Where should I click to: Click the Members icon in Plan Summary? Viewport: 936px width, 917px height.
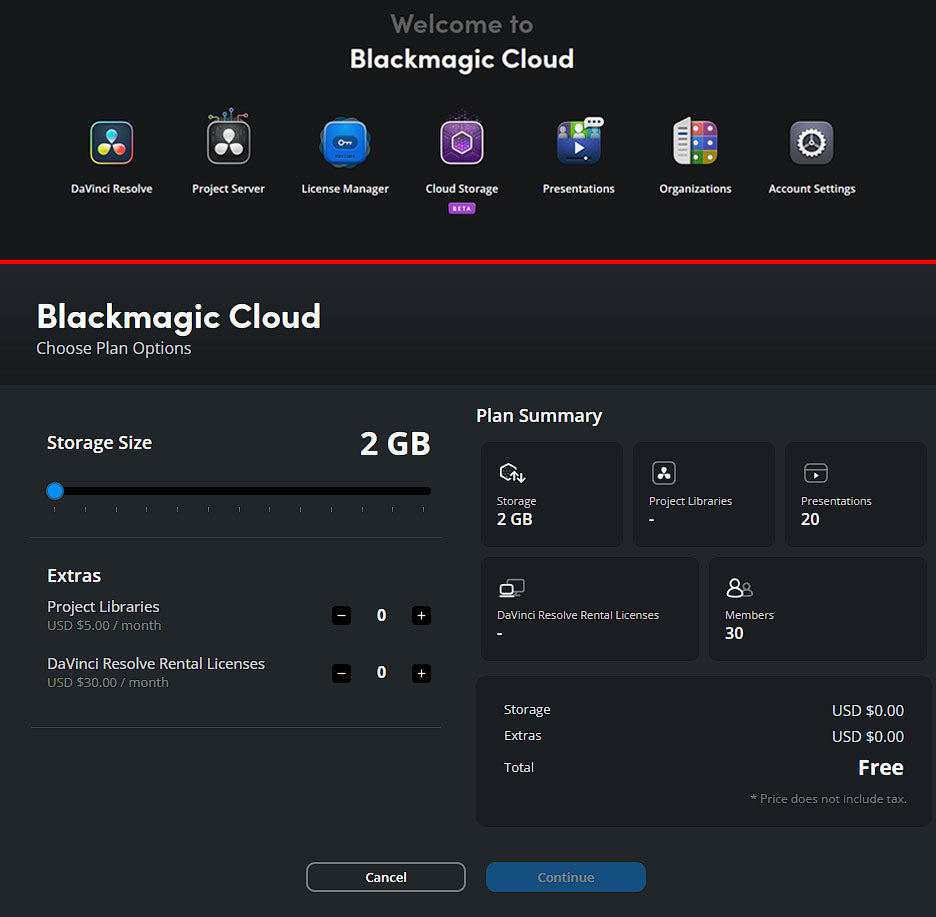click(739, 588)
